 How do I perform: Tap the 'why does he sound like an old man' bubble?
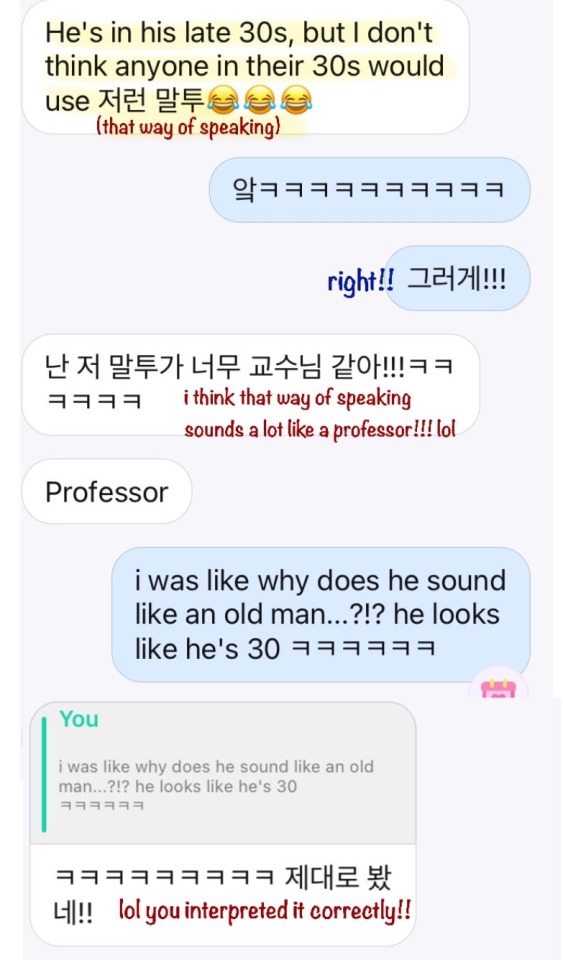click(x=321, y=614)
